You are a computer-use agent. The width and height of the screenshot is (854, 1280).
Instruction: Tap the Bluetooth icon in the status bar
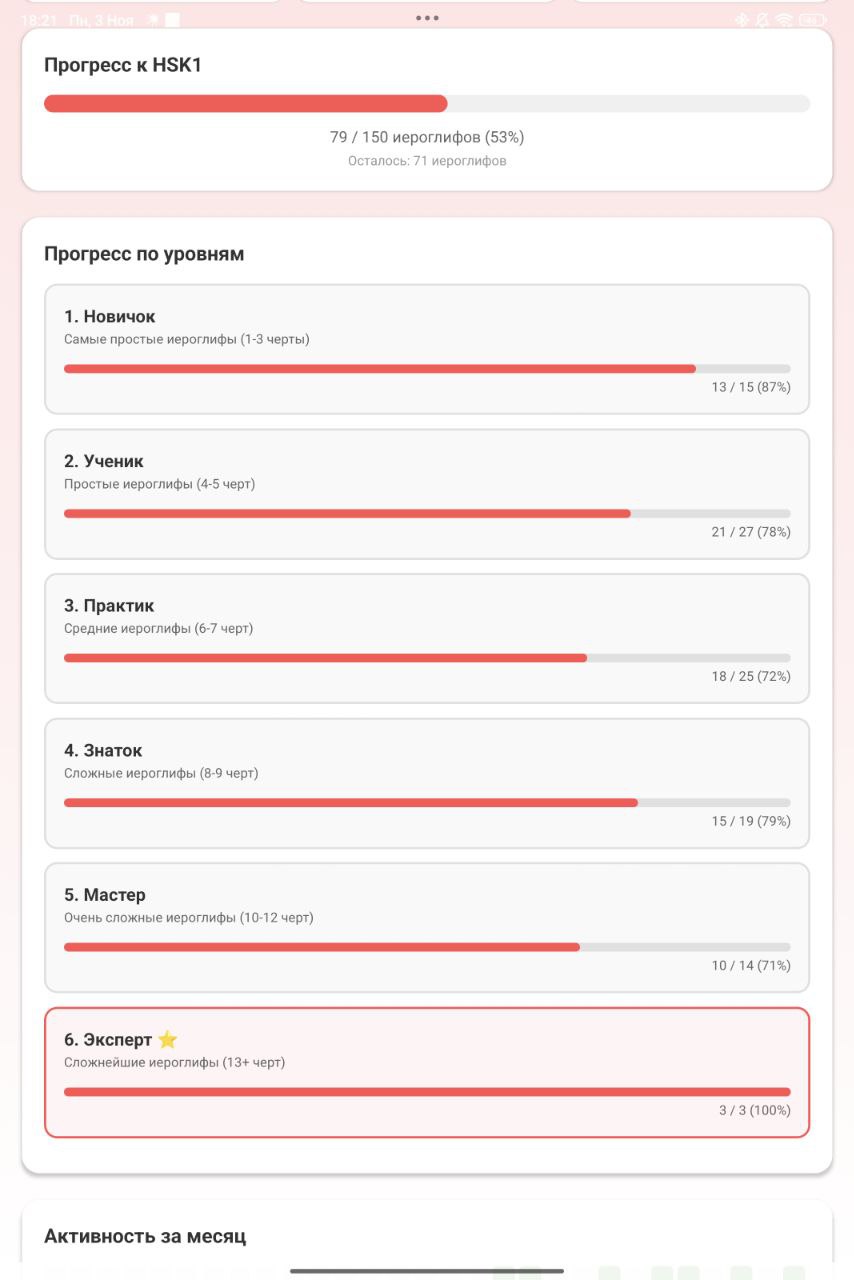742,18
